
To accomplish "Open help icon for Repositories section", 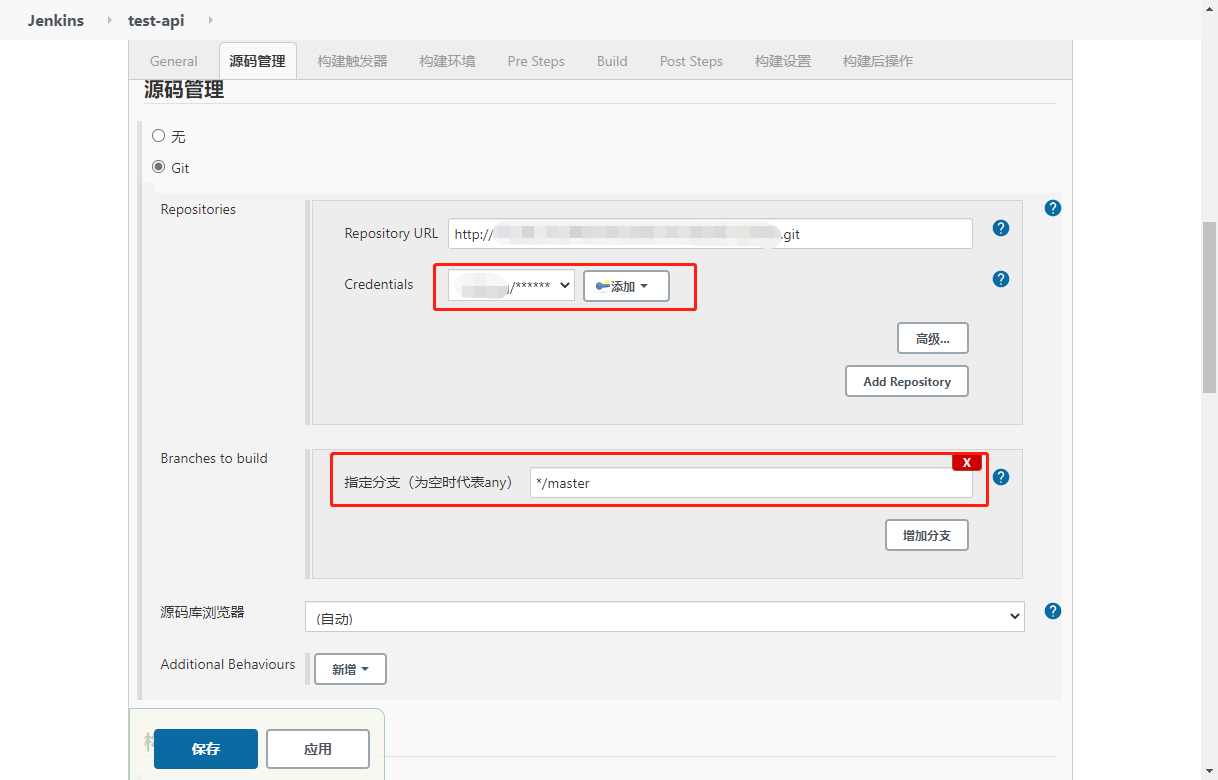I will pos(1052,208).
